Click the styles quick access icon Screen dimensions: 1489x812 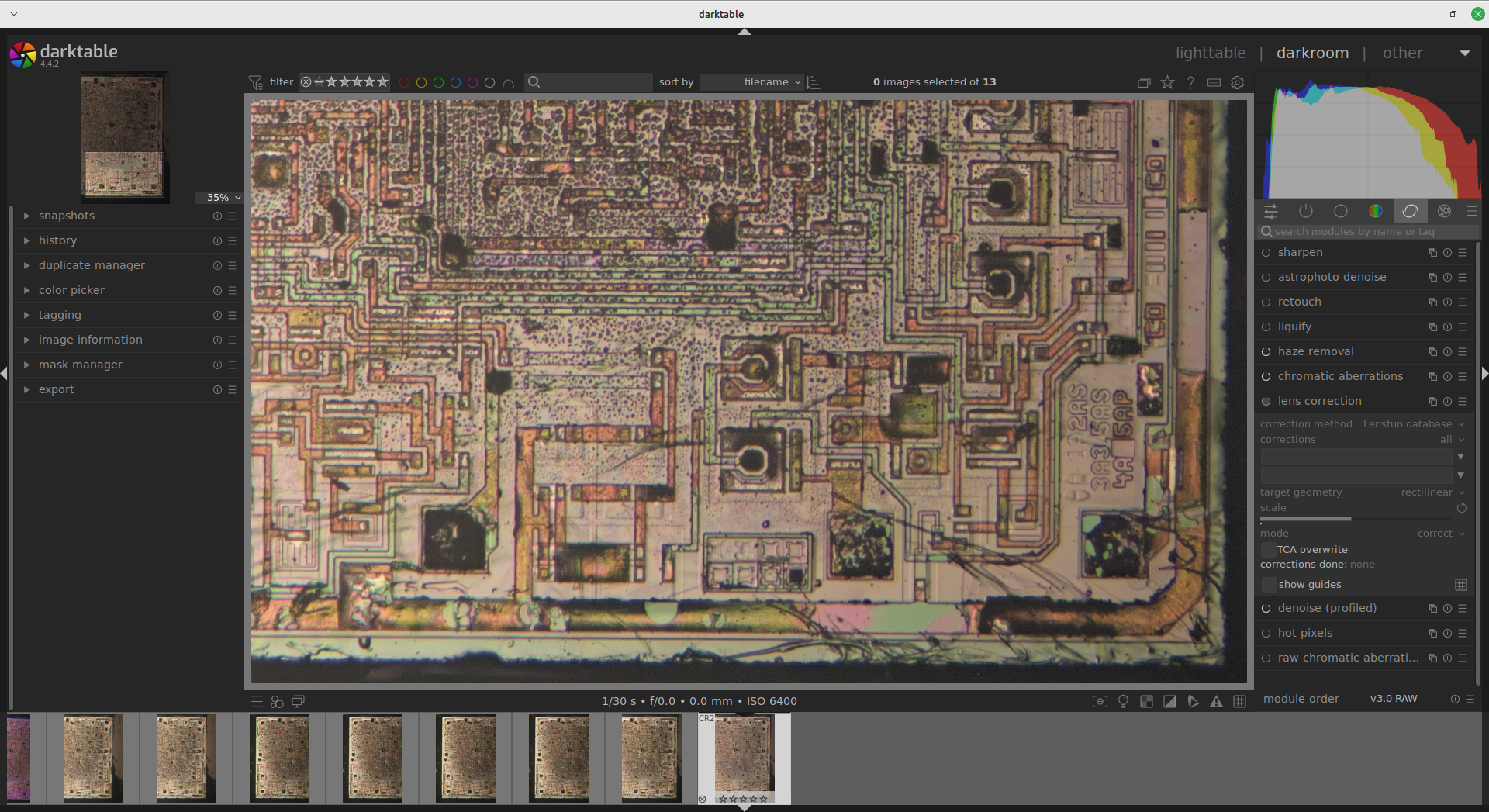pyautogui.click(x=277, y=702)
